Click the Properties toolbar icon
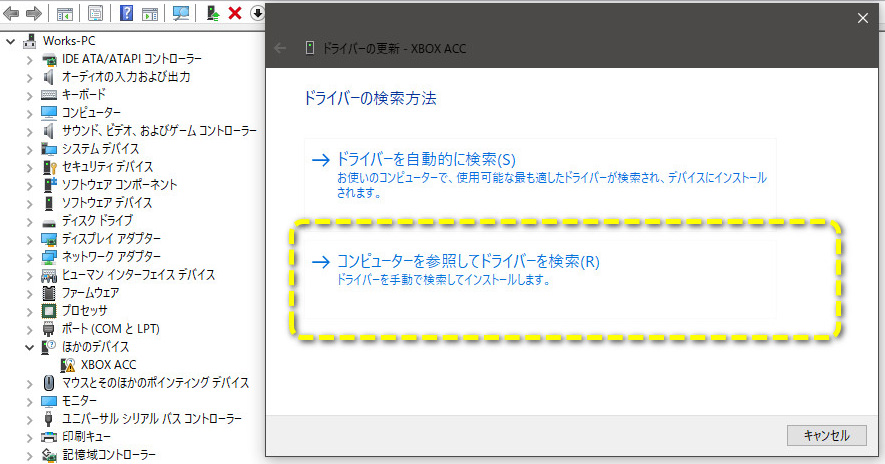 [x=95, y=13]
